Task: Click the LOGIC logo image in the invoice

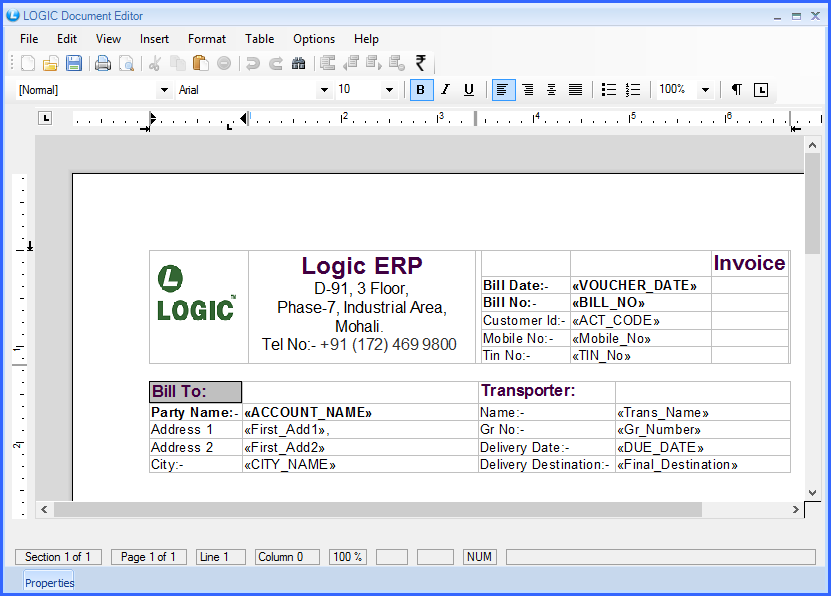Action: pyautogui.click(x=196, y=293)
